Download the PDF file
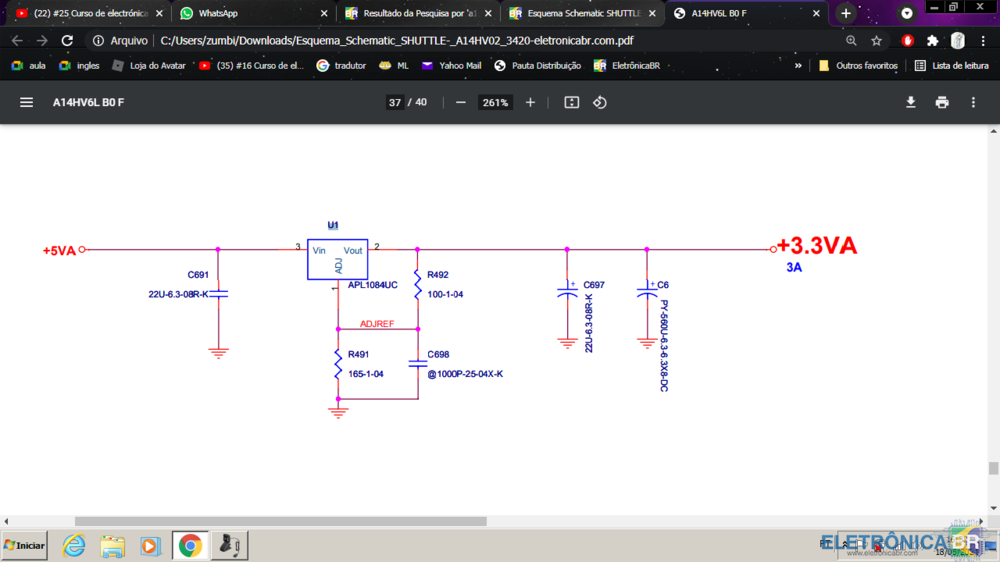The height and width of the screenshot is (562, 1000). pyautogui.click(x=911, y=103)
